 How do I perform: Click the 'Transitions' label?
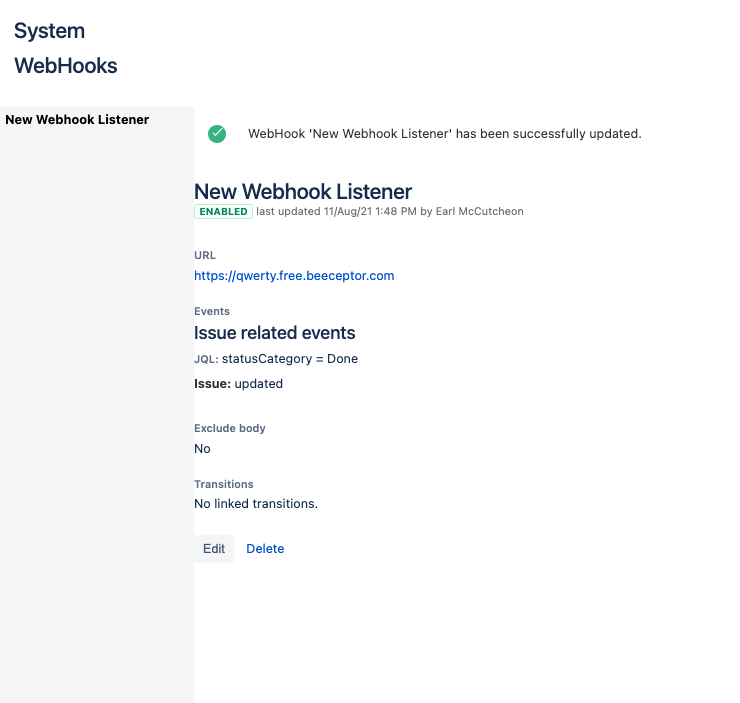(224, 485)
